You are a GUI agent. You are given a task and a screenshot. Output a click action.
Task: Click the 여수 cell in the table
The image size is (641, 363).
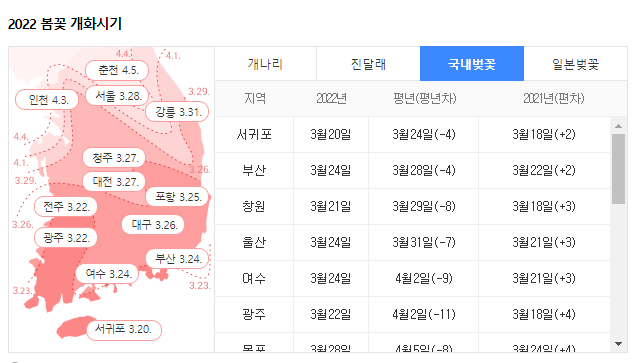pyautogui.click(x=254, y=278)
